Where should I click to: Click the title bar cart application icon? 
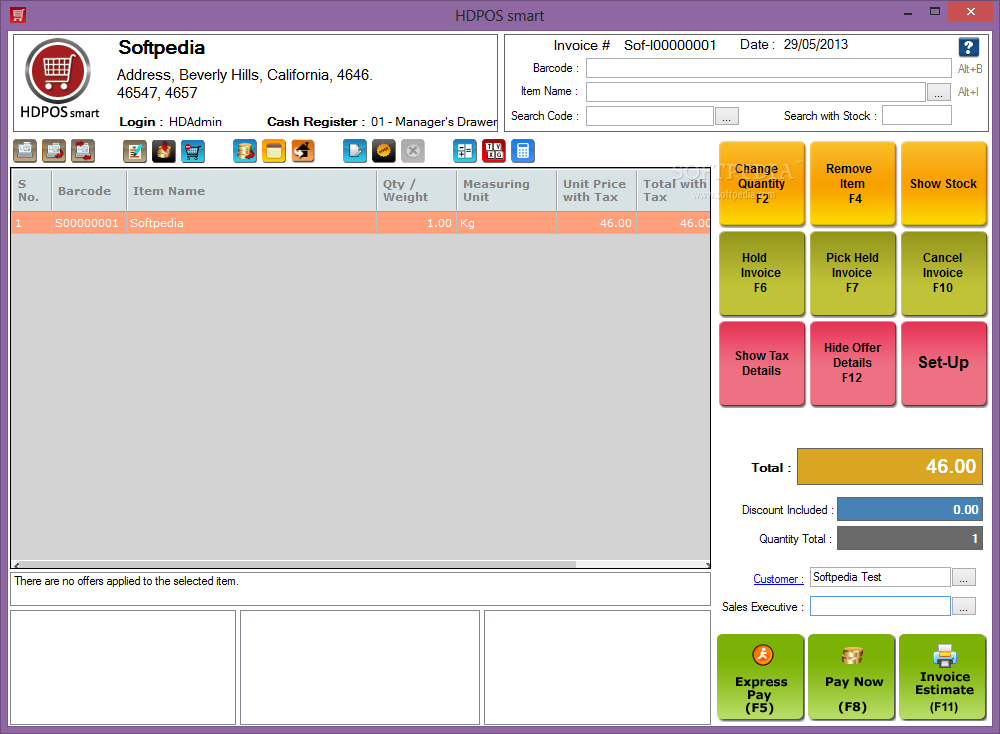click(18, 15)
